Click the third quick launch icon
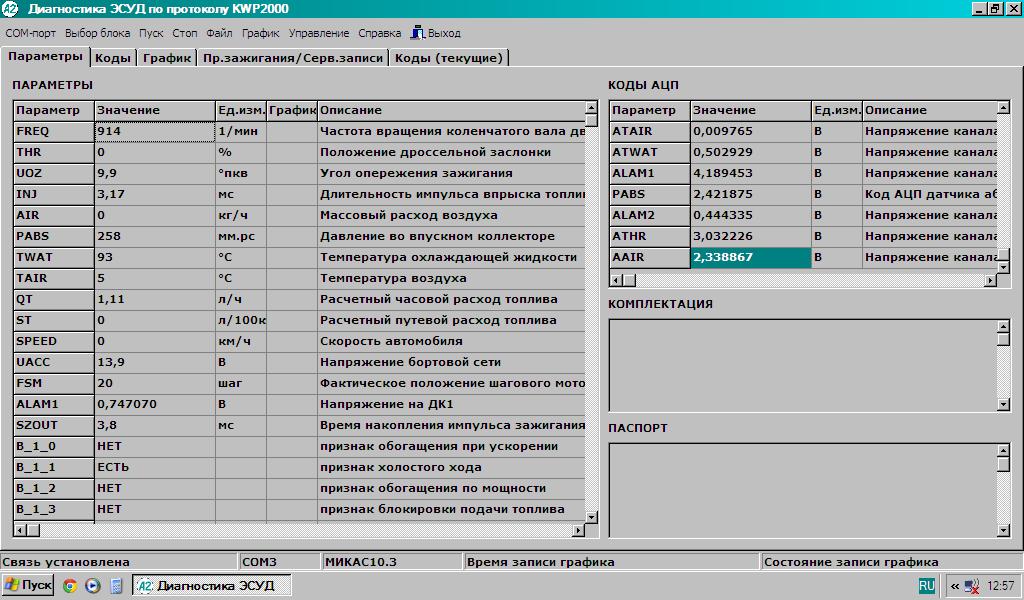Screen dimensions: 1024x600 point(115,585)
